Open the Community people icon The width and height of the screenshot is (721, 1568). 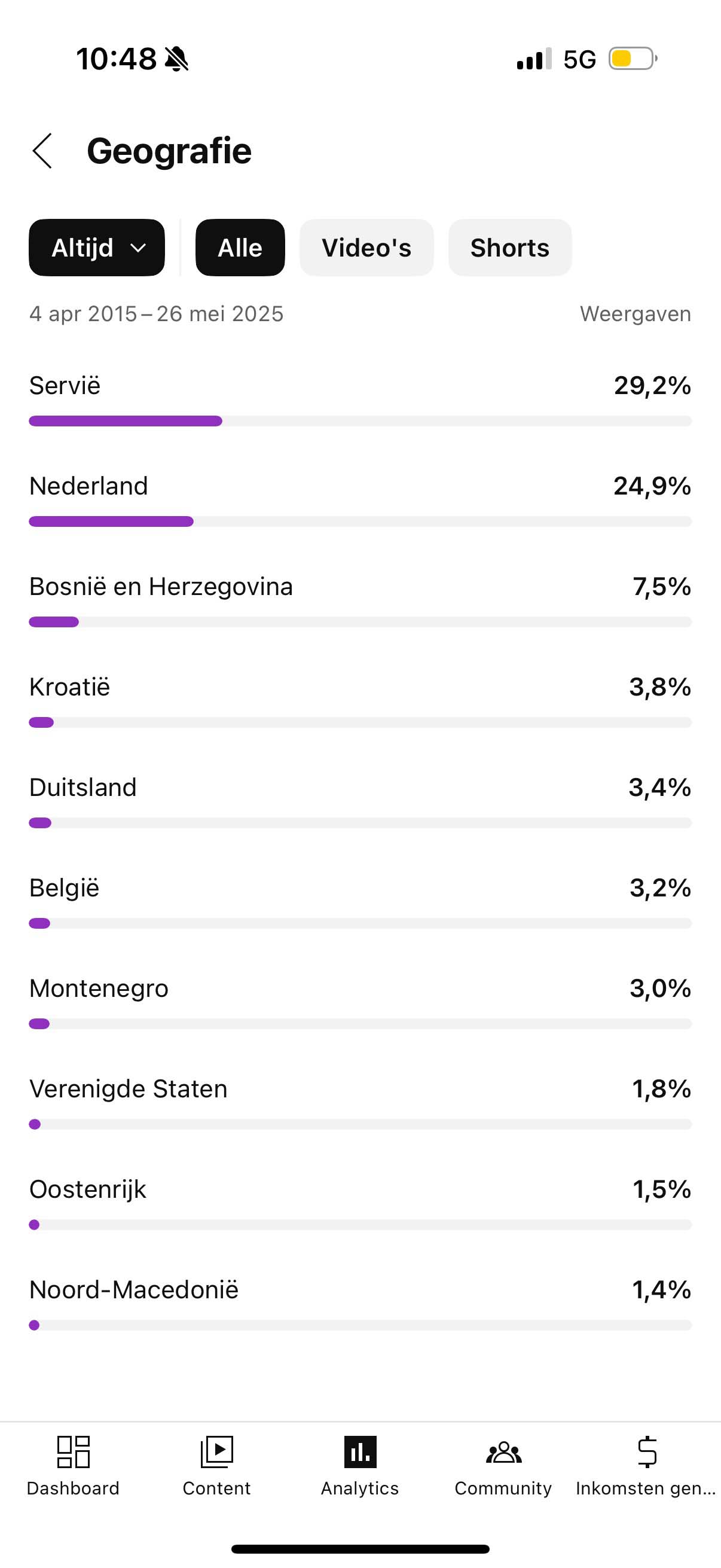click(503, 1451)
